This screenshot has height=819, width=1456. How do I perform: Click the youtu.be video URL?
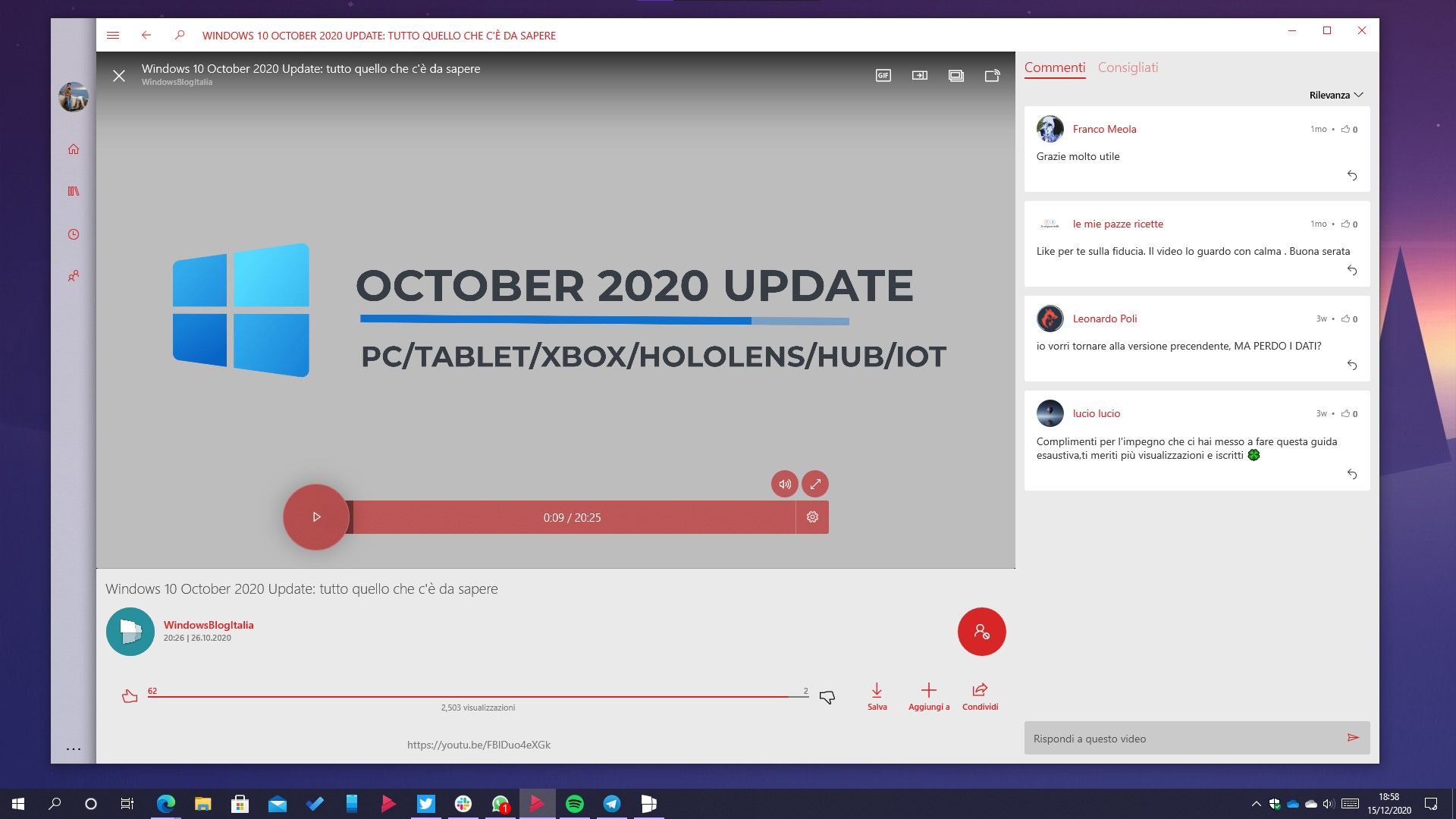[x=479, y=745]
